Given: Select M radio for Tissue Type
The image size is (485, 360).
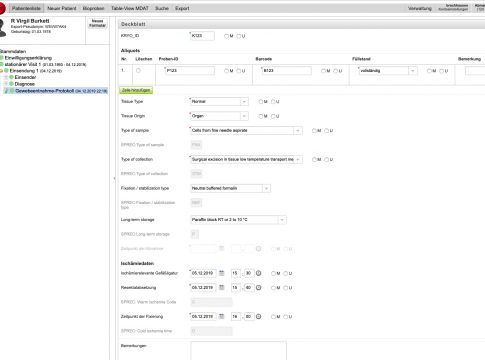Looking at the screenshot, I should tap(261, 102).
